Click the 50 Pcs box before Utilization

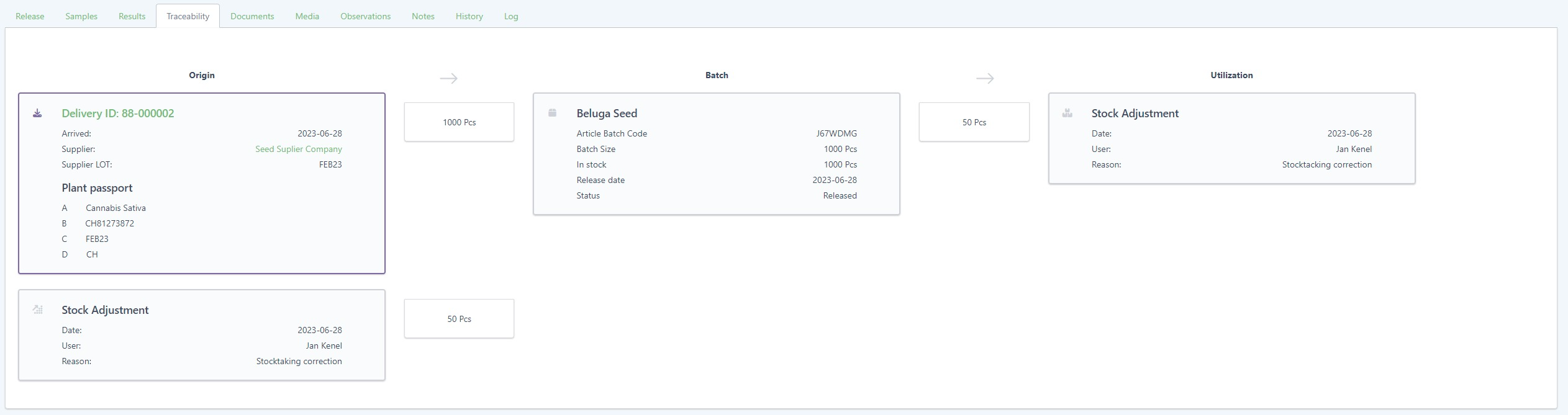pos(974,122)
